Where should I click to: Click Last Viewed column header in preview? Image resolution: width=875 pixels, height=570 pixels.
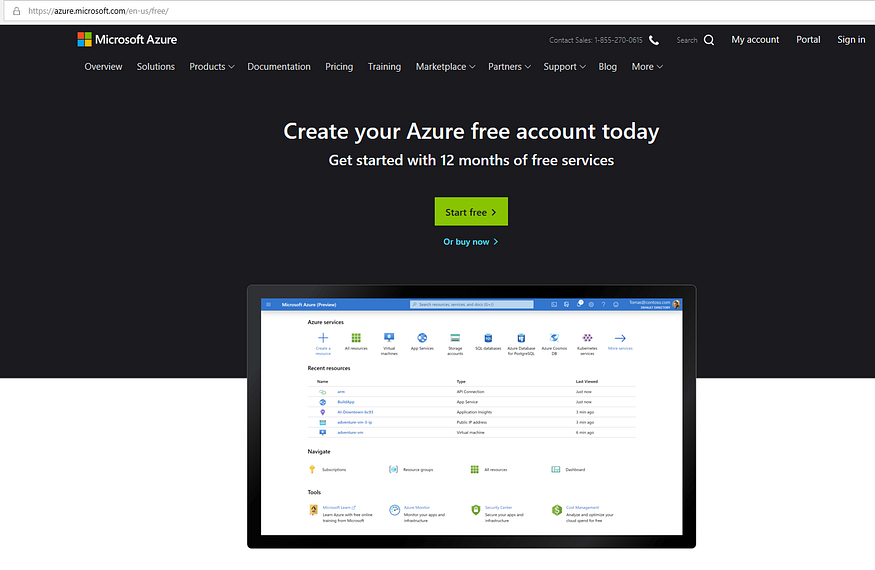[586, 381]
